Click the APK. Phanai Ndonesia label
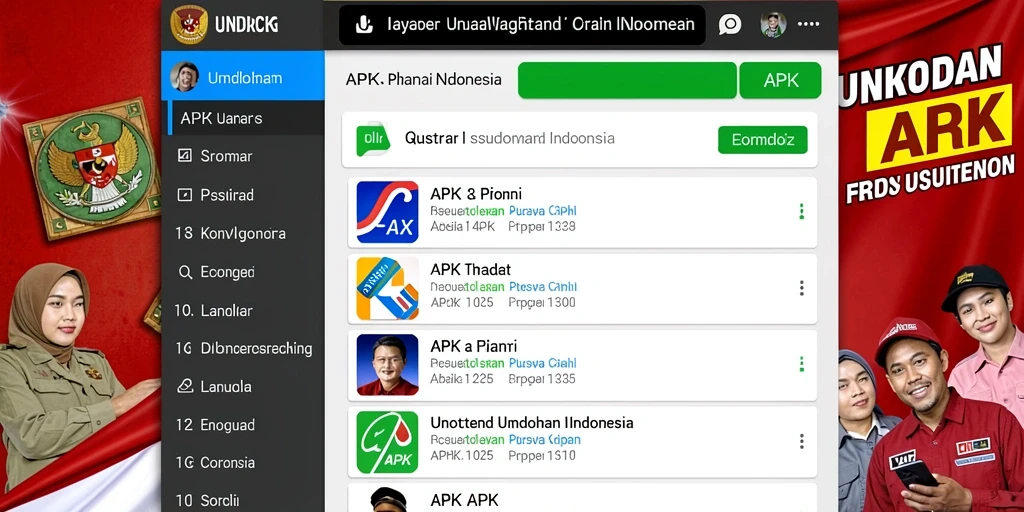The image size is (1024, 512). [x=424, y=80]
